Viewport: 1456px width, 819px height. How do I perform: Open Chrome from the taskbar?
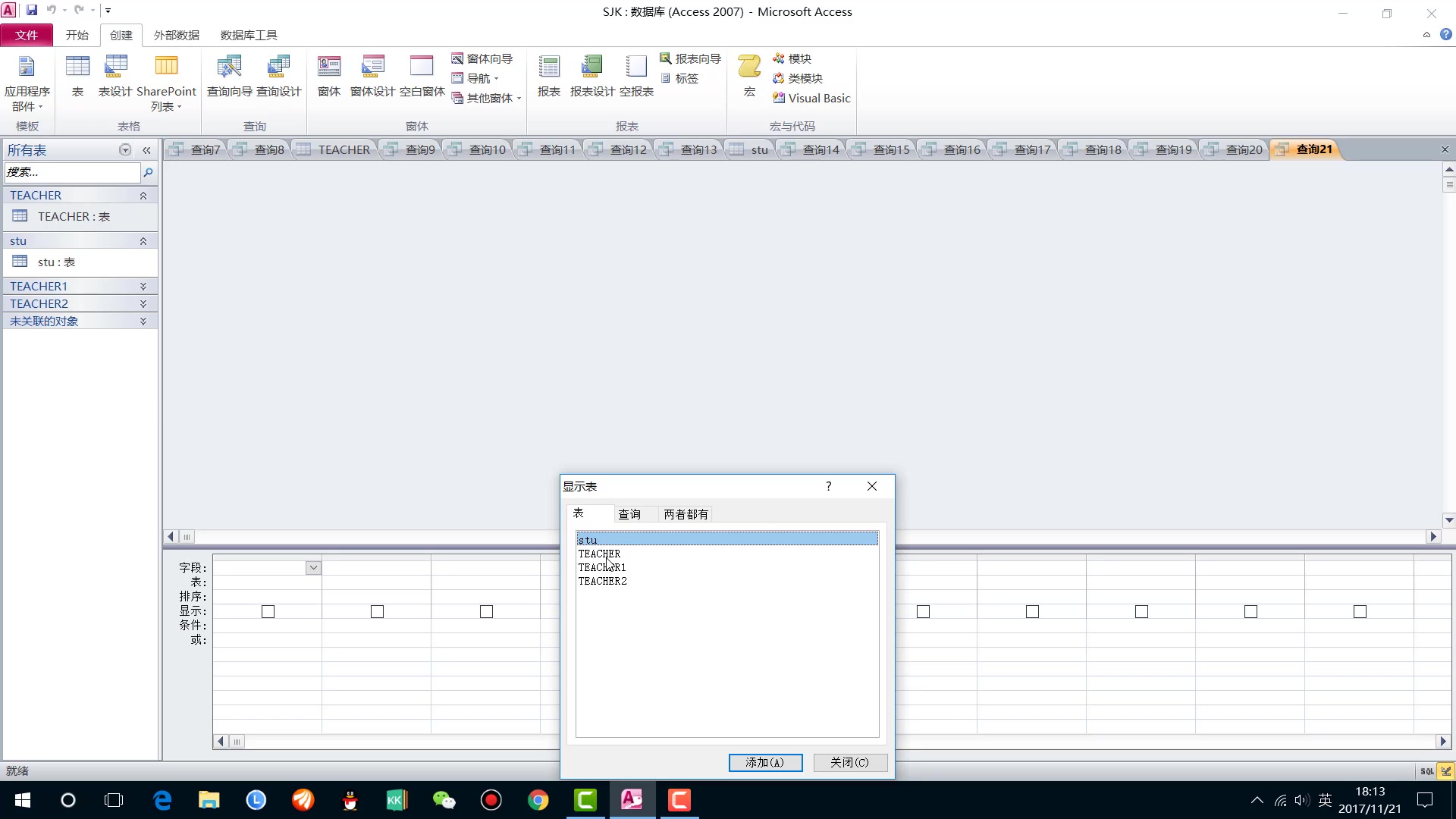[x=538, y=800]
